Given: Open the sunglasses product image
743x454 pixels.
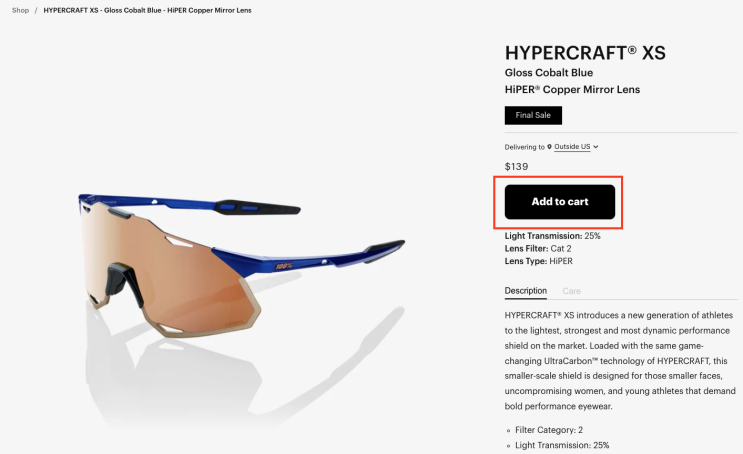Looking at the screenshot, I should coord(242,265).
